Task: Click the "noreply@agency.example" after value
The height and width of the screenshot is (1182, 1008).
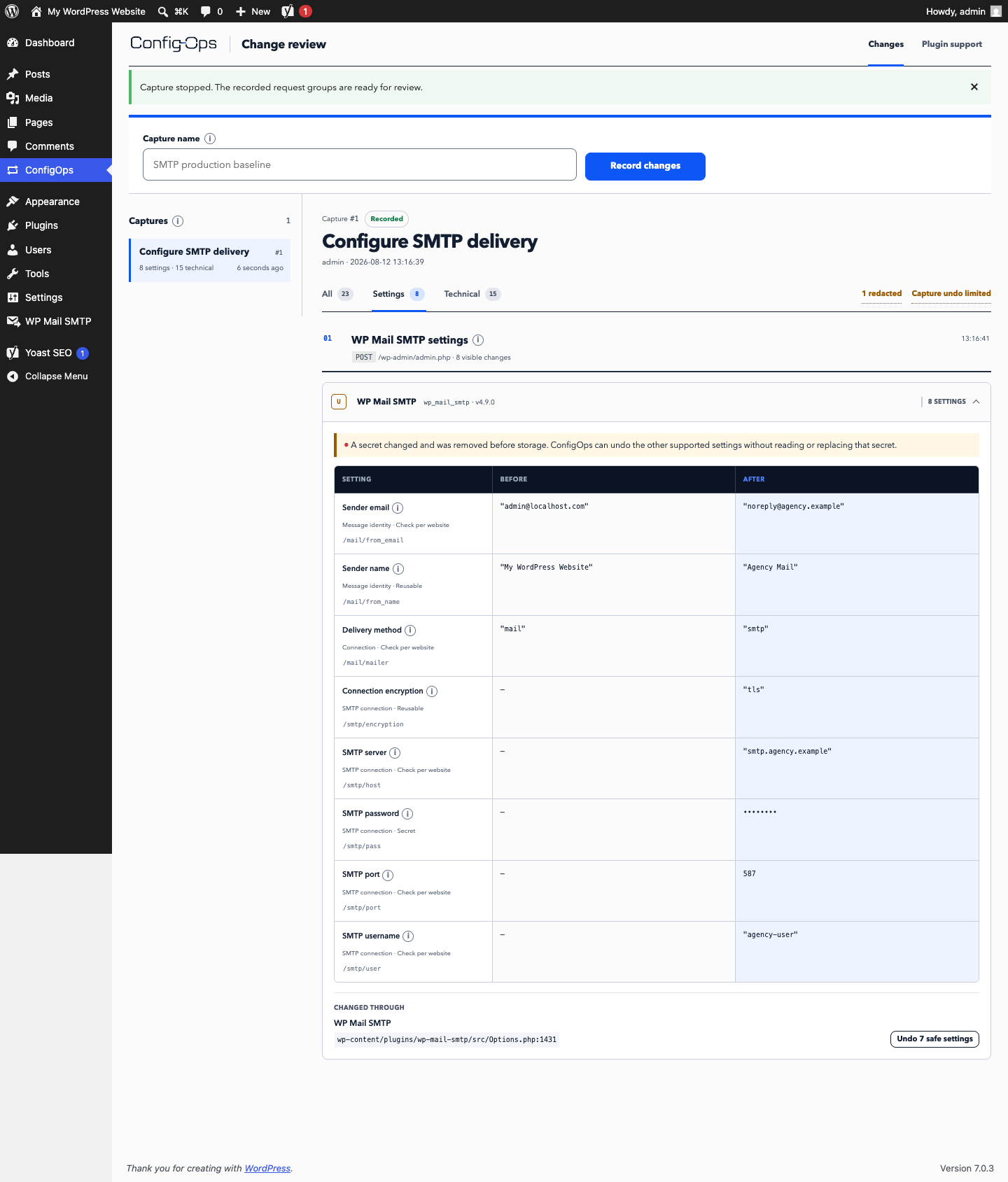Action: pyautogui.click(x=793, y=506)
